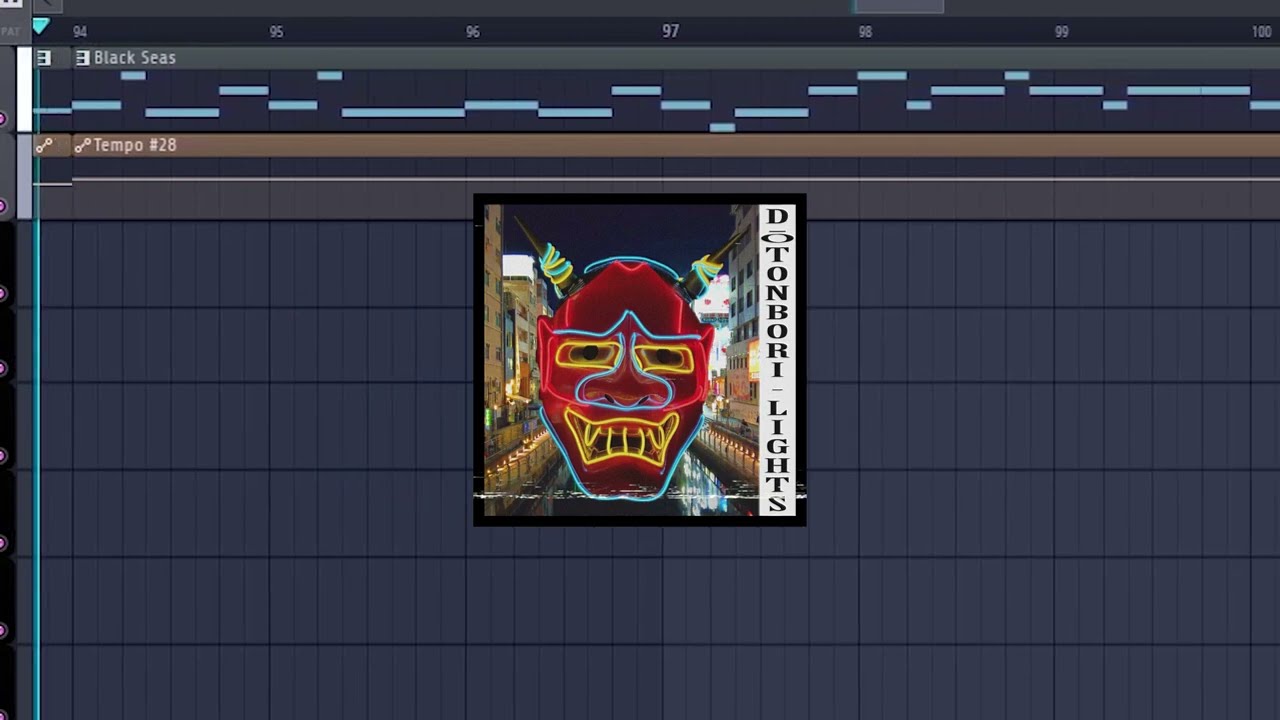Image resolution: width=1280 pixels, height=720 pixels.
Task: Click the piano-roll icon beside the Black Seas title
Action: pos(82,58)
